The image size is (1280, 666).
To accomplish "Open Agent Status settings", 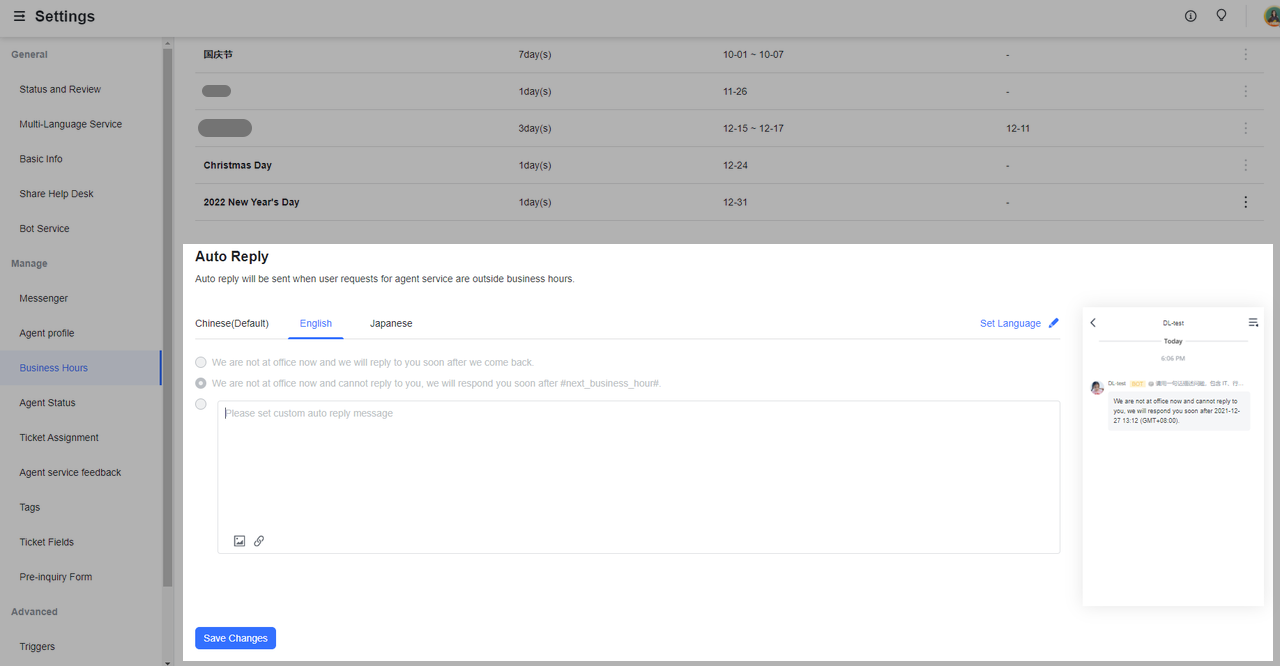I will (47, 403).
